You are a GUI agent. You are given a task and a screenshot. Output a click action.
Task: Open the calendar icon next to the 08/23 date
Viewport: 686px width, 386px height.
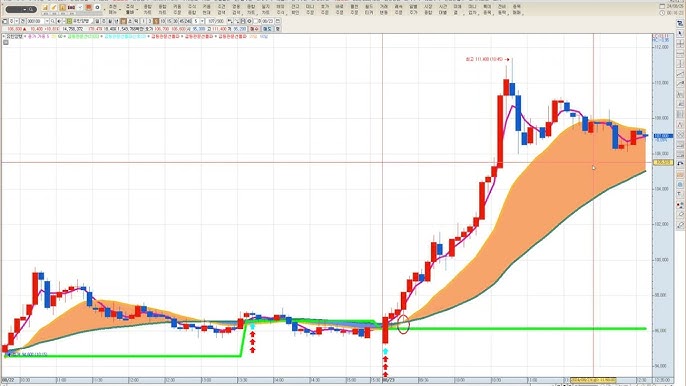pos(277,21)
